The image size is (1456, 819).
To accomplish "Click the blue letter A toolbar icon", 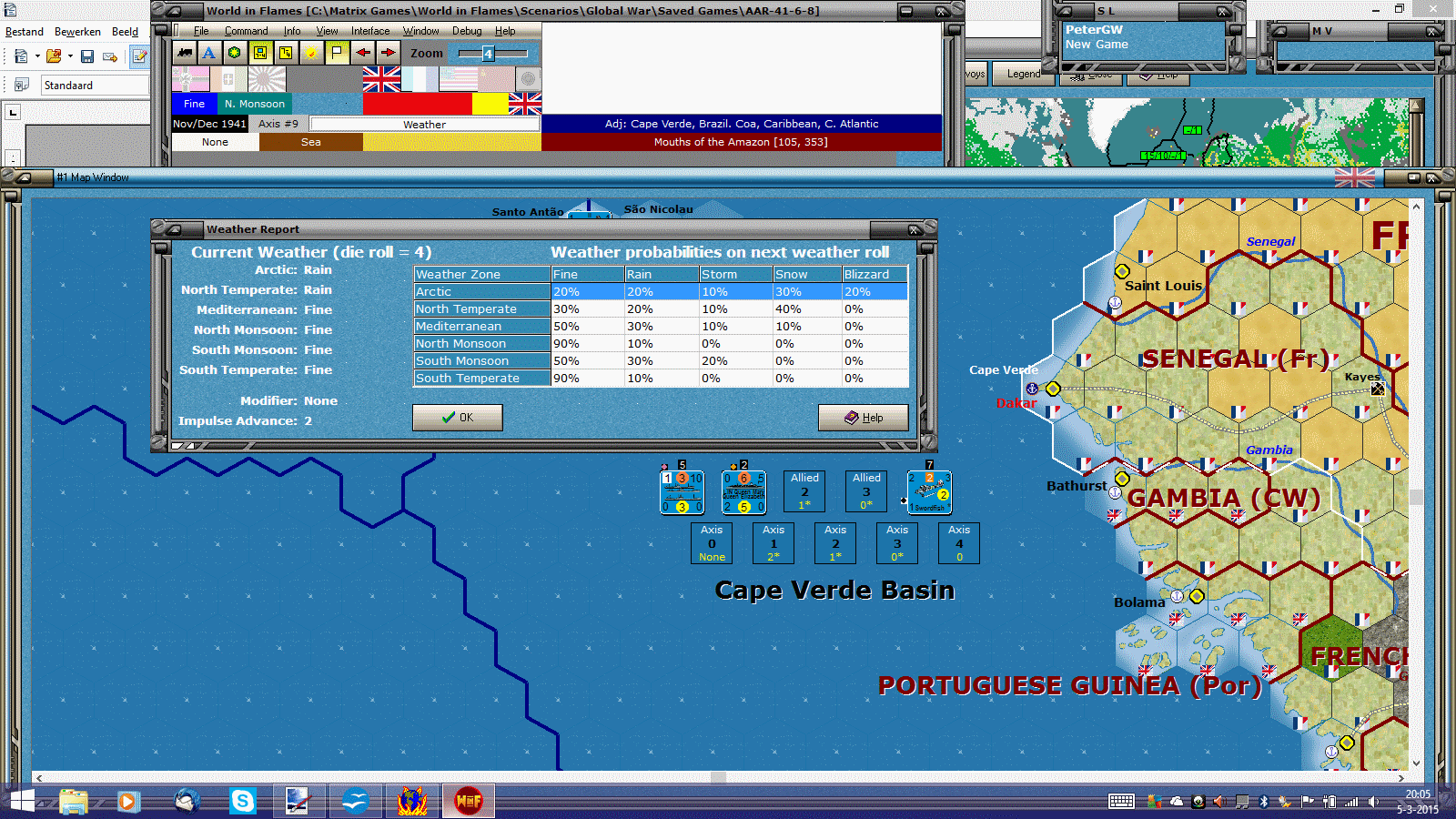I will pyautogui.click(x=209, y=53).
